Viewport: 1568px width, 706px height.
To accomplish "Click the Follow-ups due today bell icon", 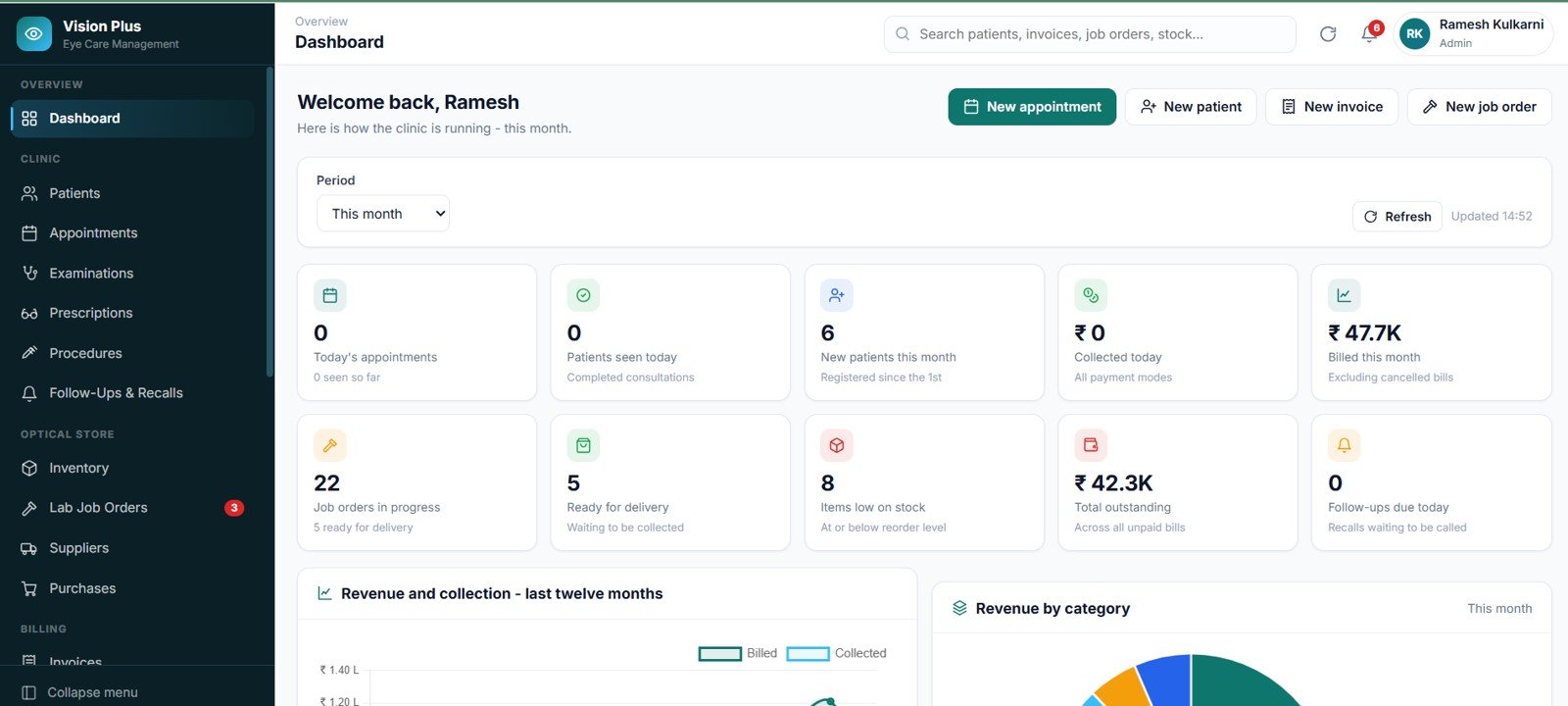I will coord(1344,445).
